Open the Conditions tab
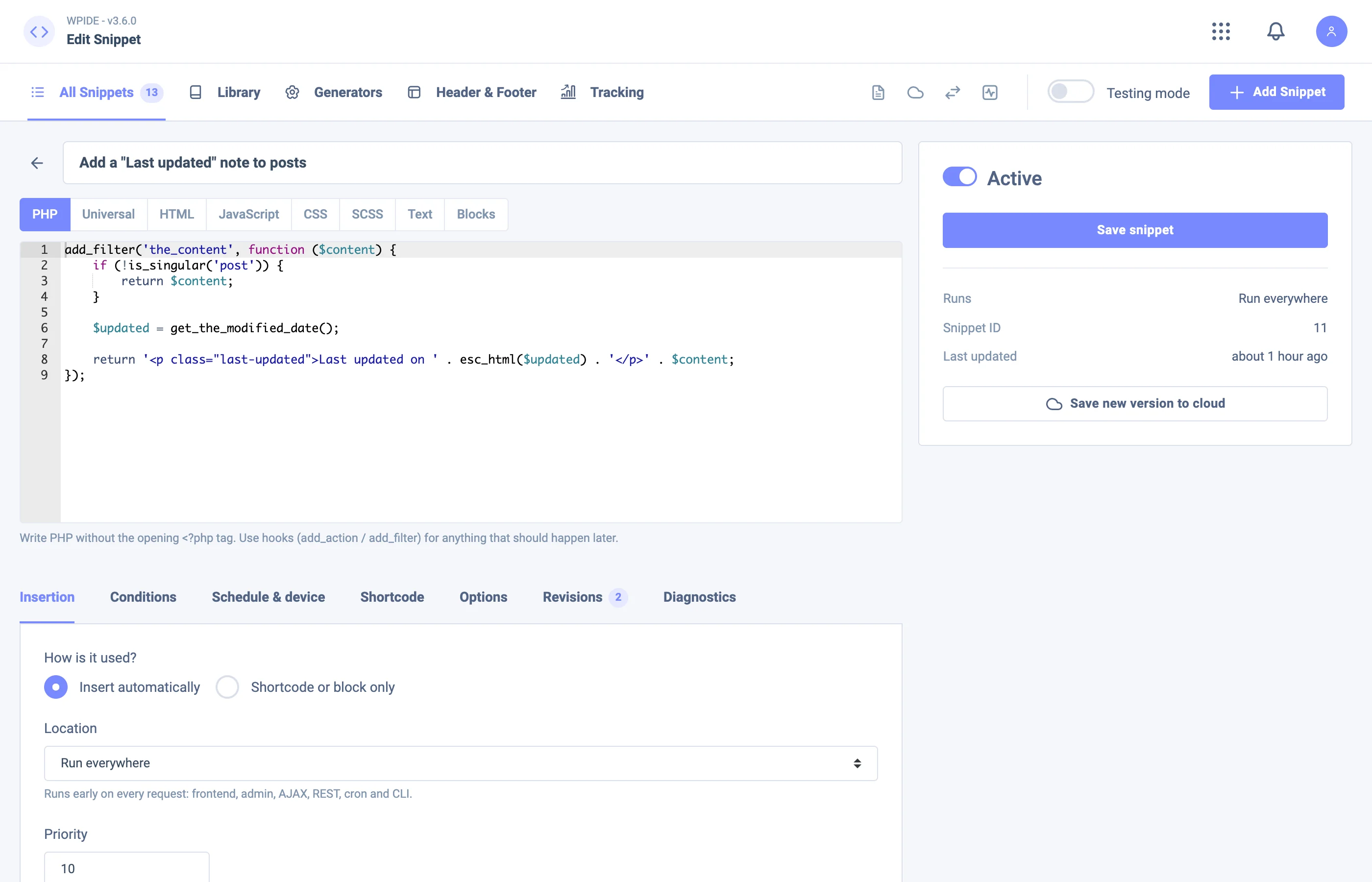 tap(143, 597)
